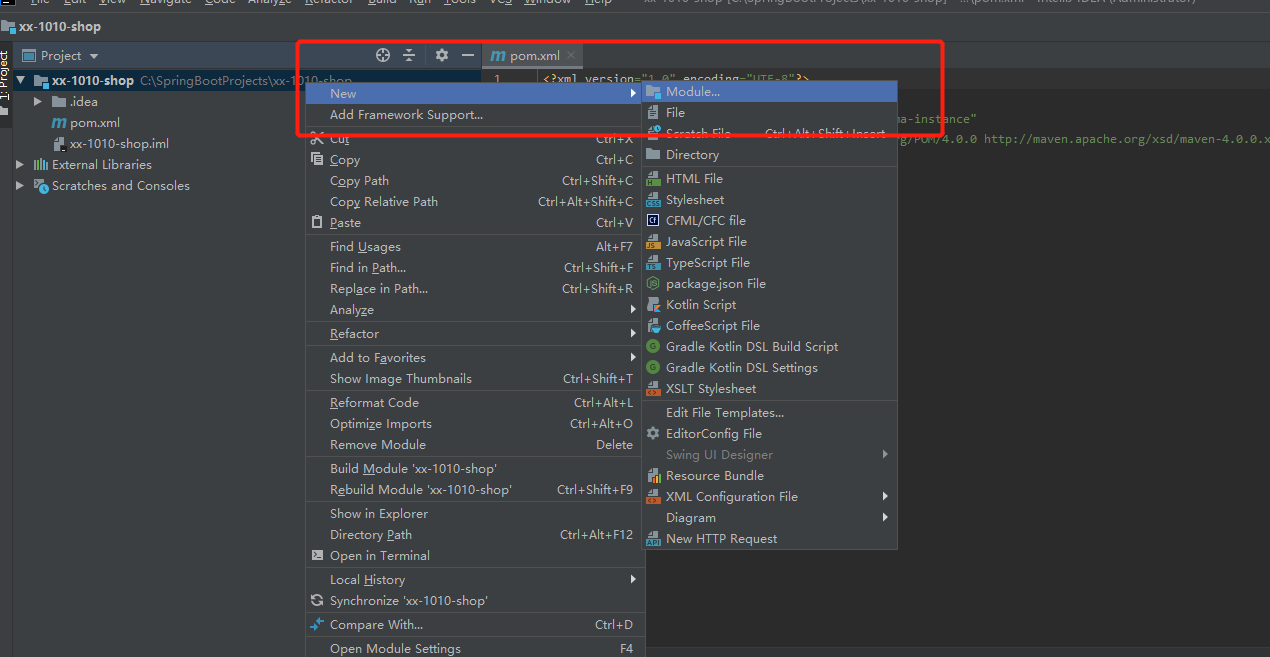Open the Analyze submenu
Screen dimensions: 1270x657
click(474, 309)
